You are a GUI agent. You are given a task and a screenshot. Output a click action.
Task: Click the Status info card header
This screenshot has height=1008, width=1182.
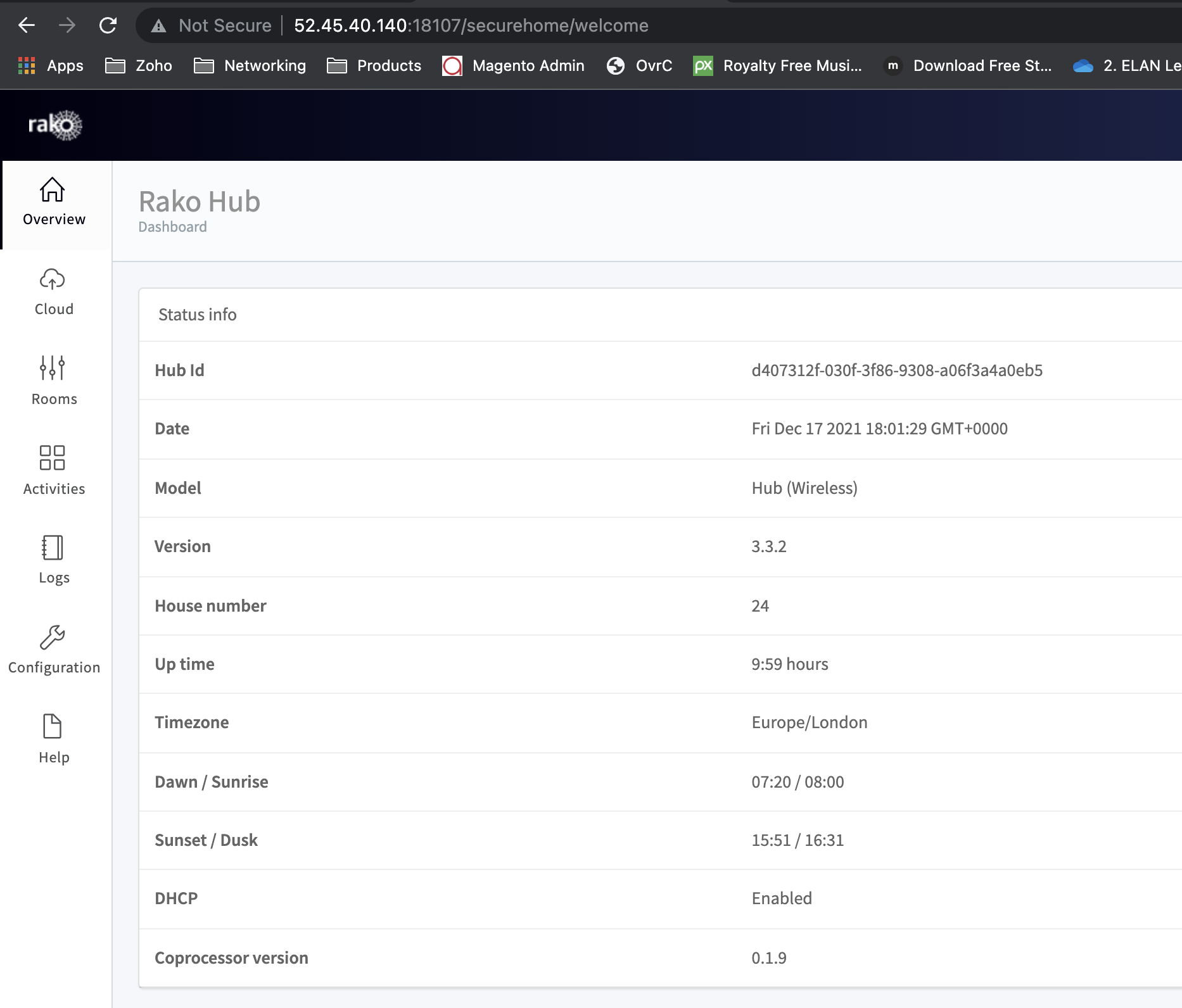(x=198, y=315)
